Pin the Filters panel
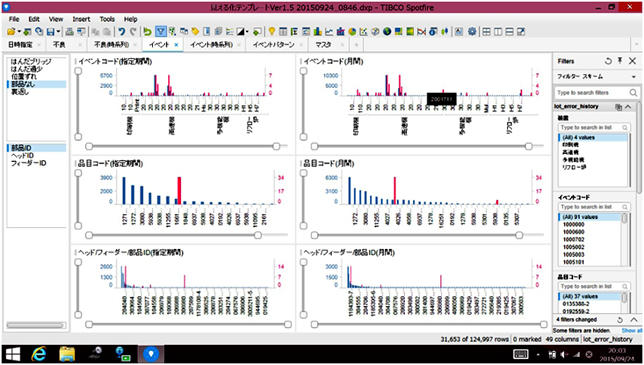The width and height of the screenshot is (644, 365). click(x=620, y=61)
